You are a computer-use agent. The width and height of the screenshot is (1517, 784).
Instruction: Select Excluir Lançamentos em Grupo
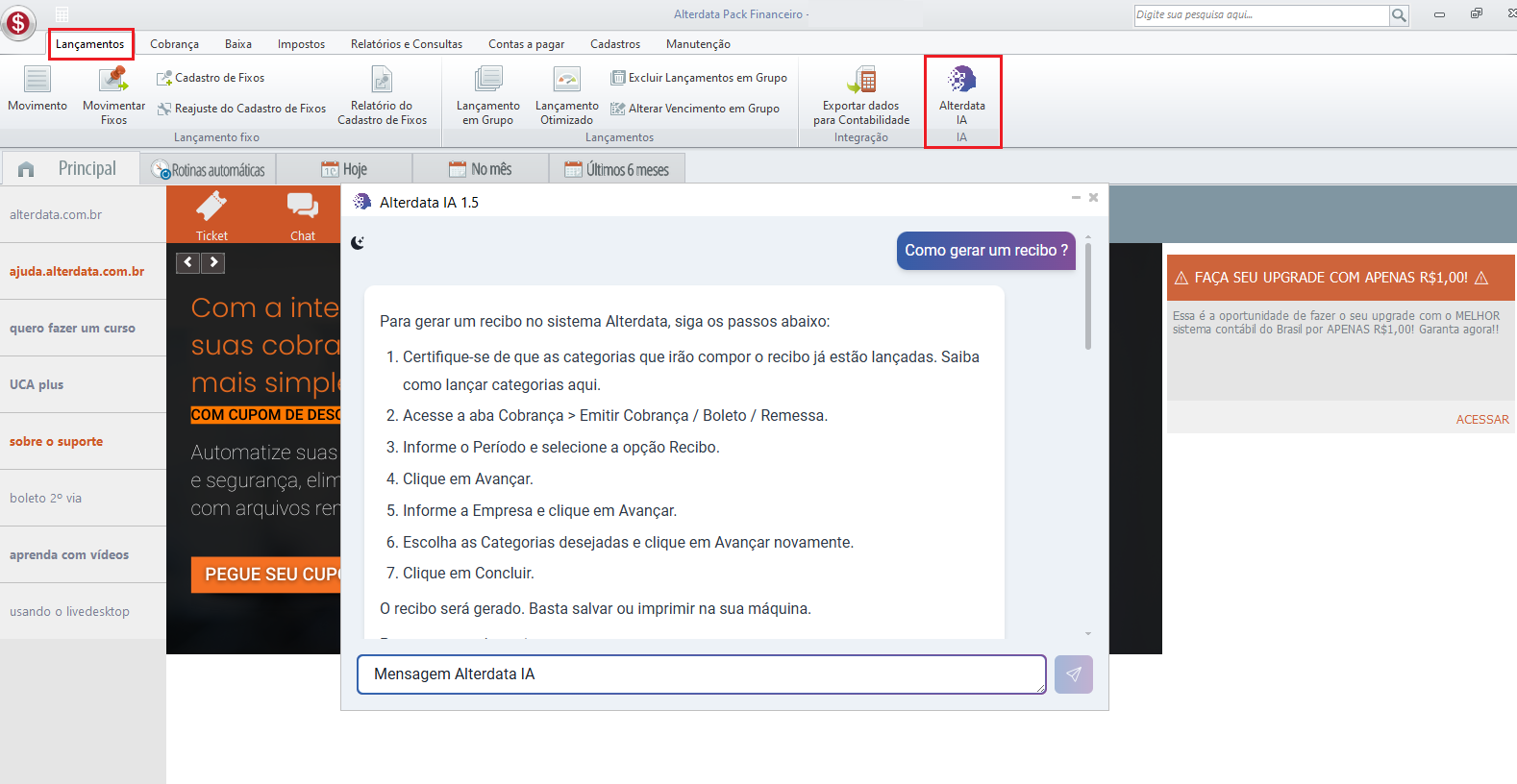coord(699,78)
